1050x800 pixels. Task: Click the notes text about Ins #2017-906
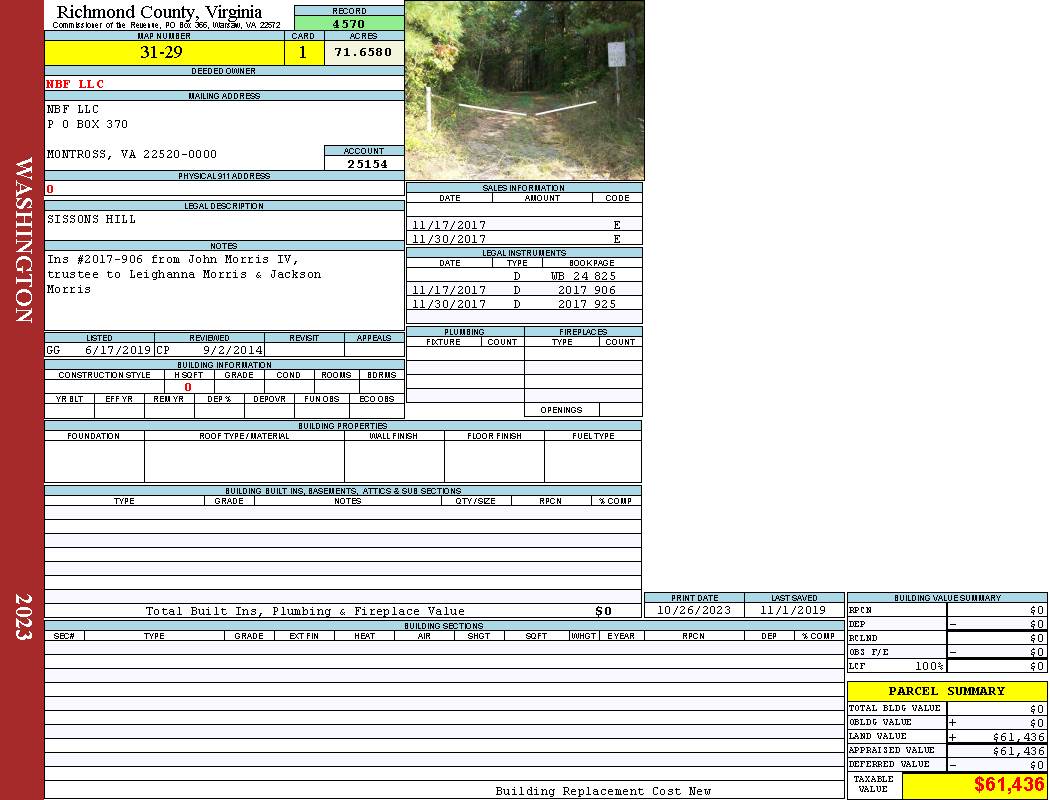click(x=184, y=274)
